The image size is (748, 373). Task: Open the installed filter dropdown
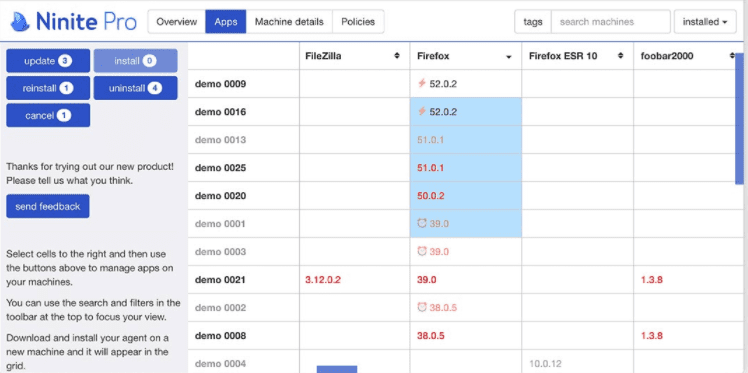[x=705, y=22]
